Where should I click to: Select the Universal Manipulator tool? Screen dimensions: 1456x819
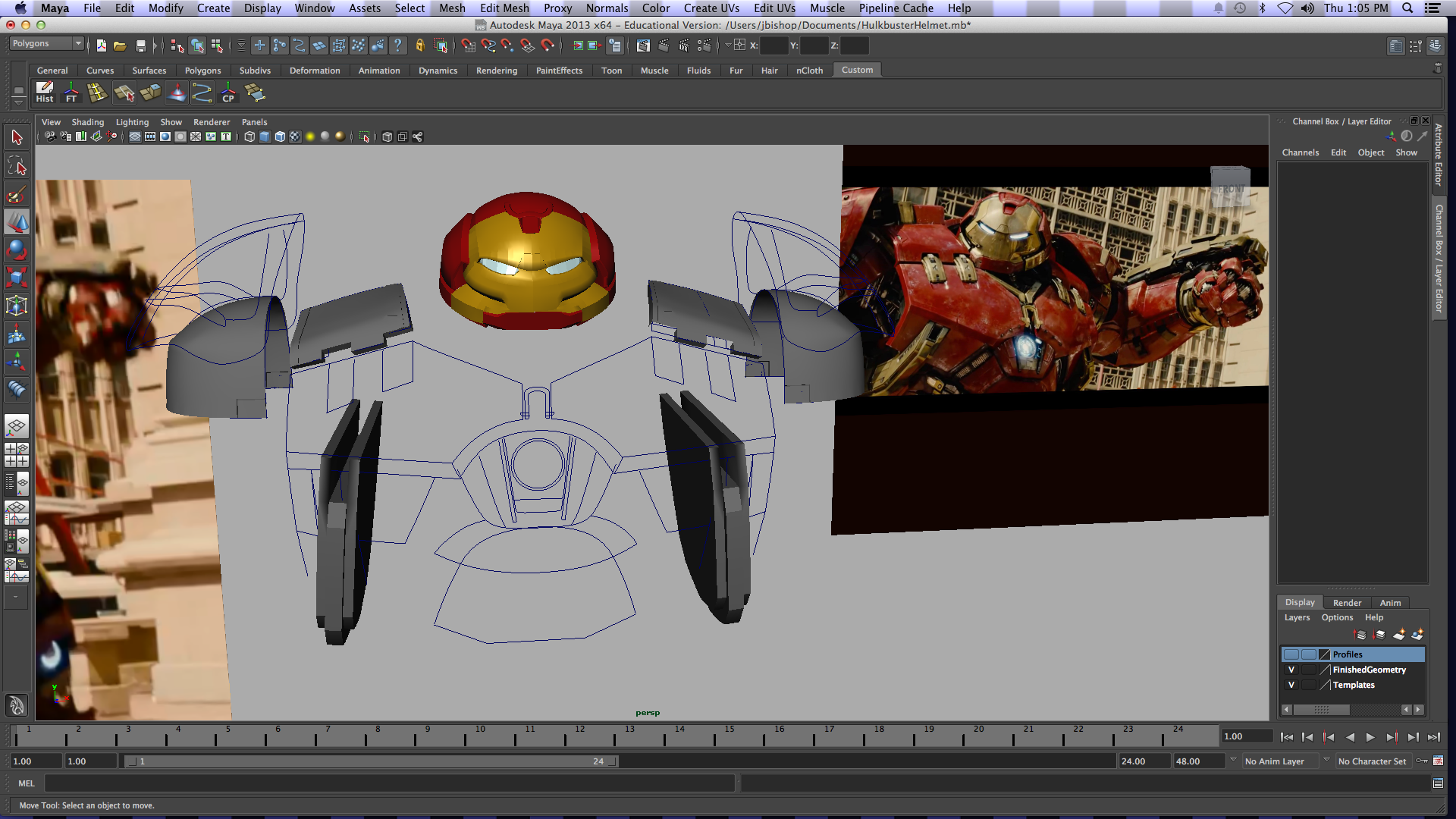(17, 306)
